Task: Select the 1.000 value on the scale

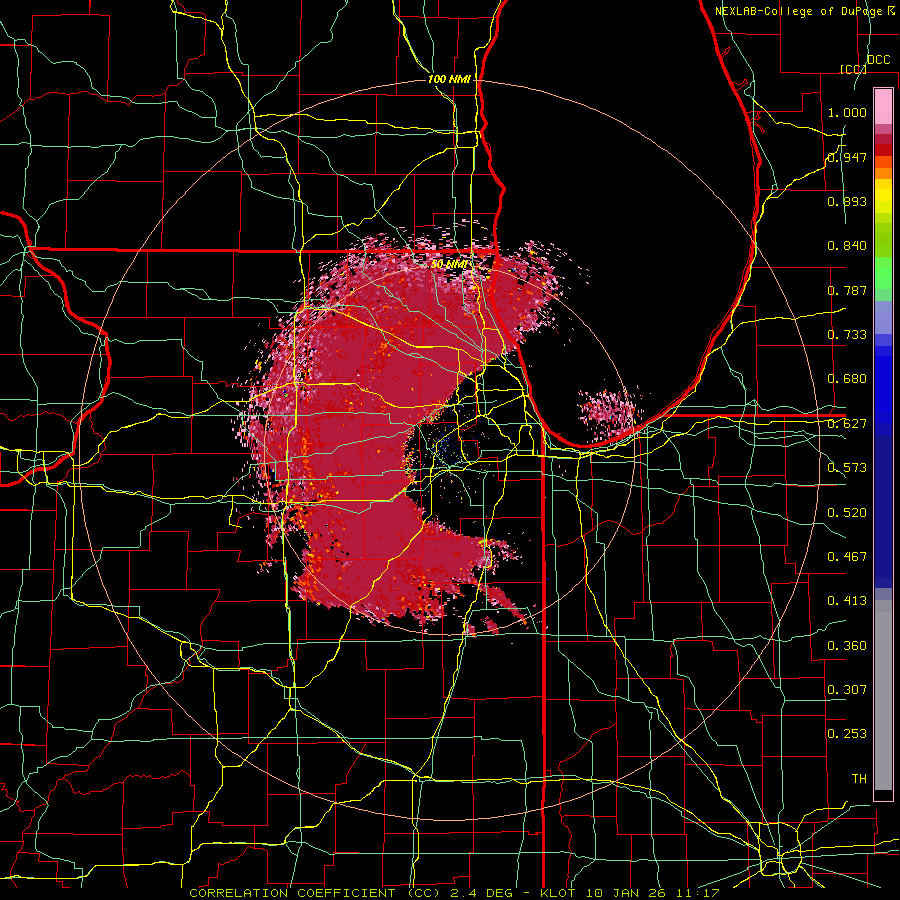Action: tap(847, 112)
